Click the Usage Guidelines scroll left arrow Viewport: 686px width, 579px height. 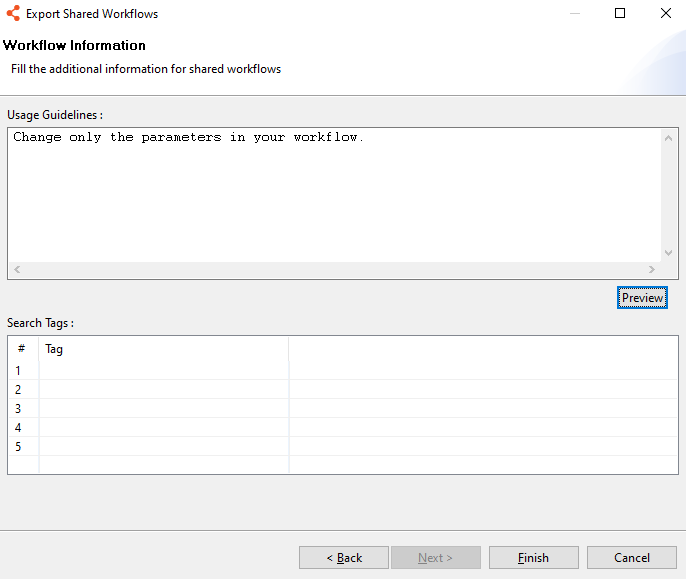pyautogui.click(x=17, y=270)
